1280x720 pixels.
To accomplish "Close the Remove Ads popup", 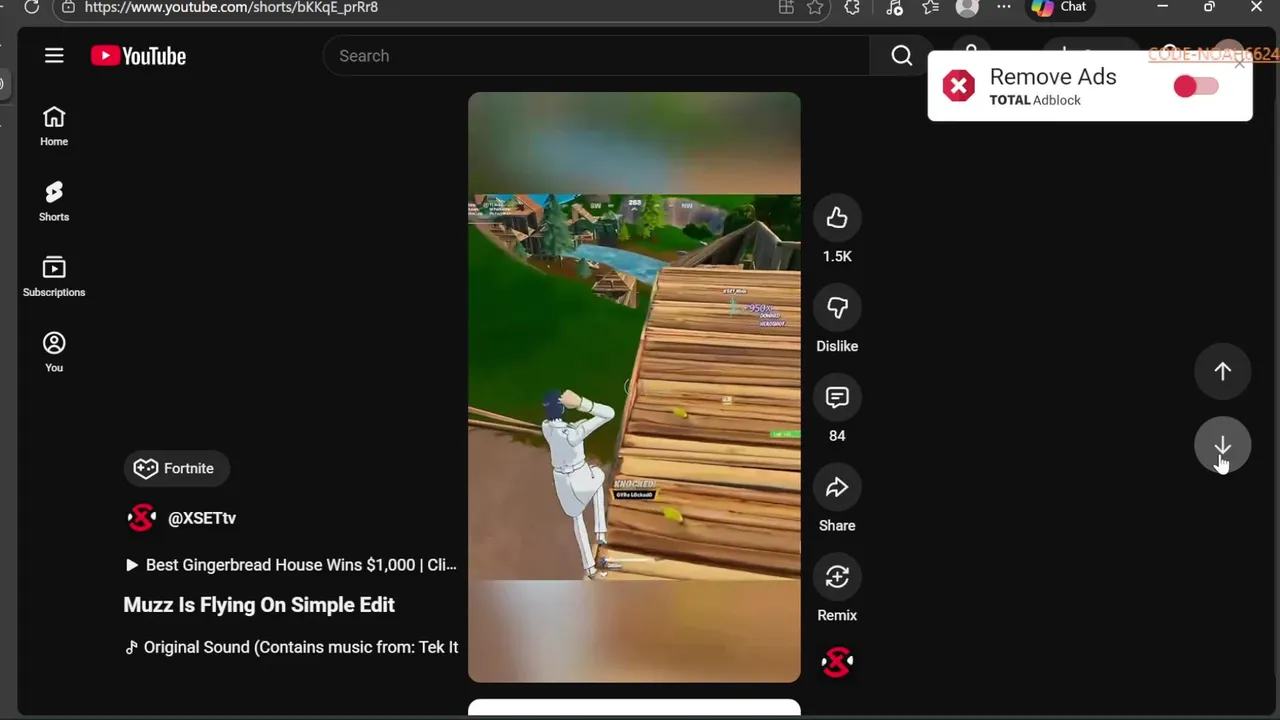I will point(1239,62).
